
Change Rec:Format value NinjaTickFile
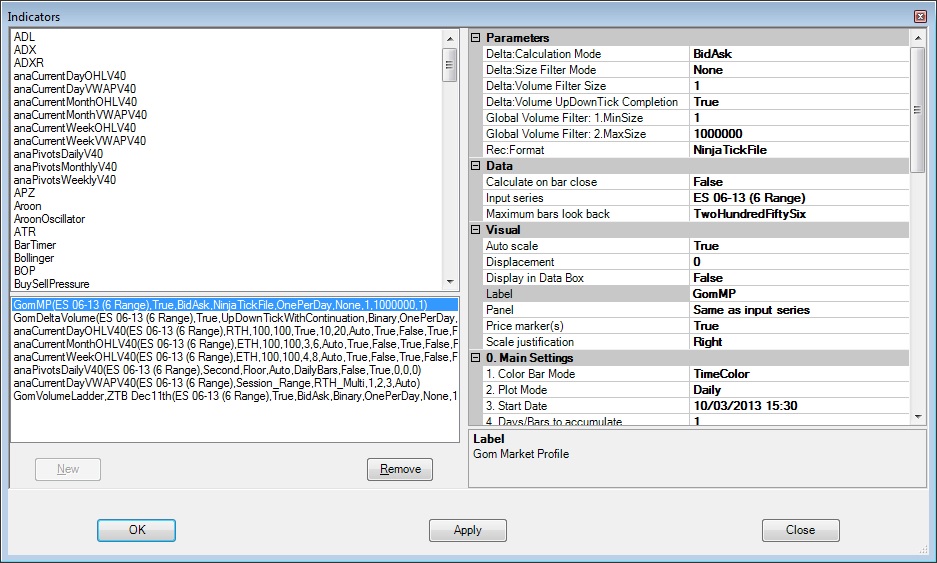[799, 150]
